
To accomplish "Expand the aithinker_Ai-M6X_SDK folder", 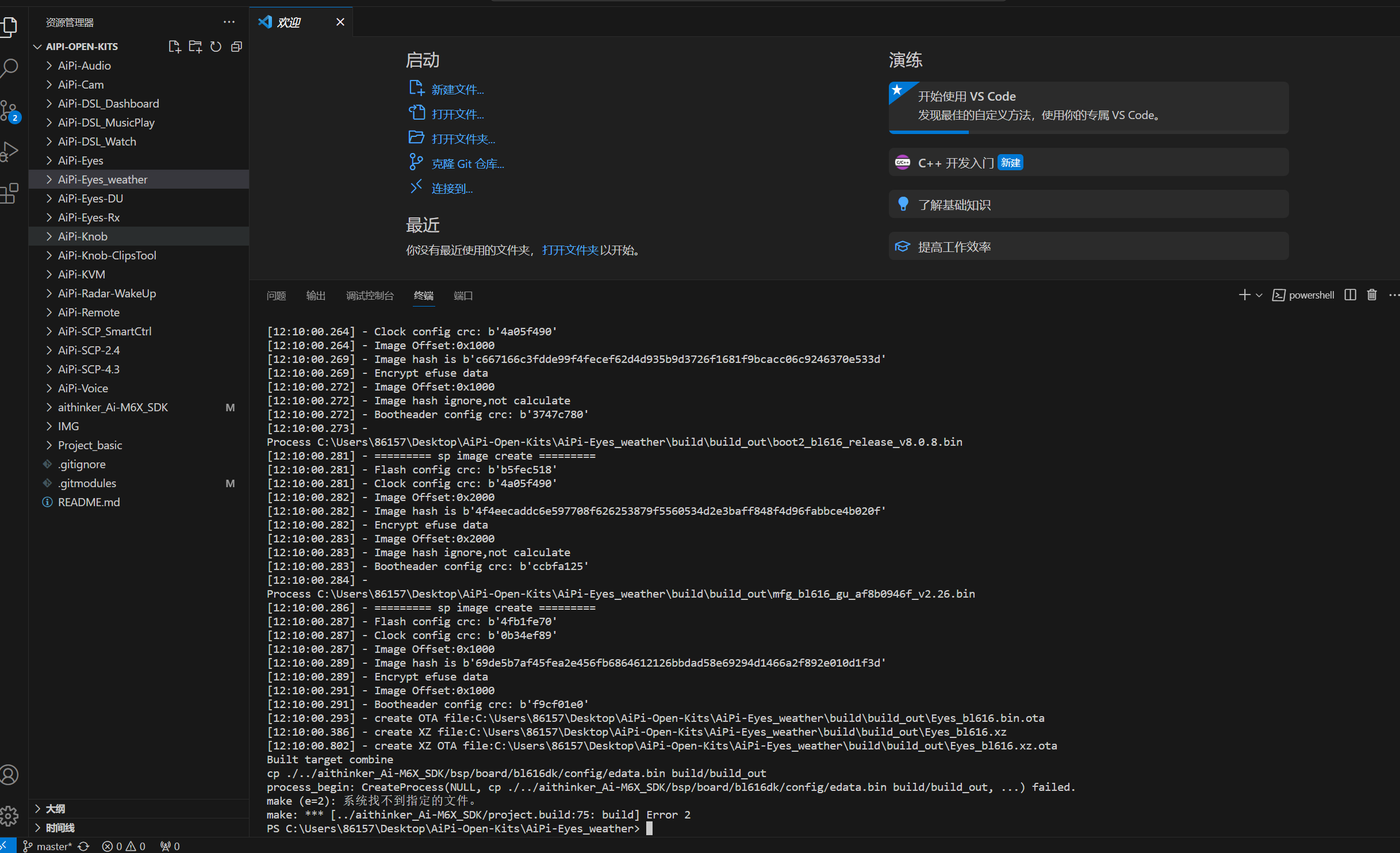I will pos(139,407).
